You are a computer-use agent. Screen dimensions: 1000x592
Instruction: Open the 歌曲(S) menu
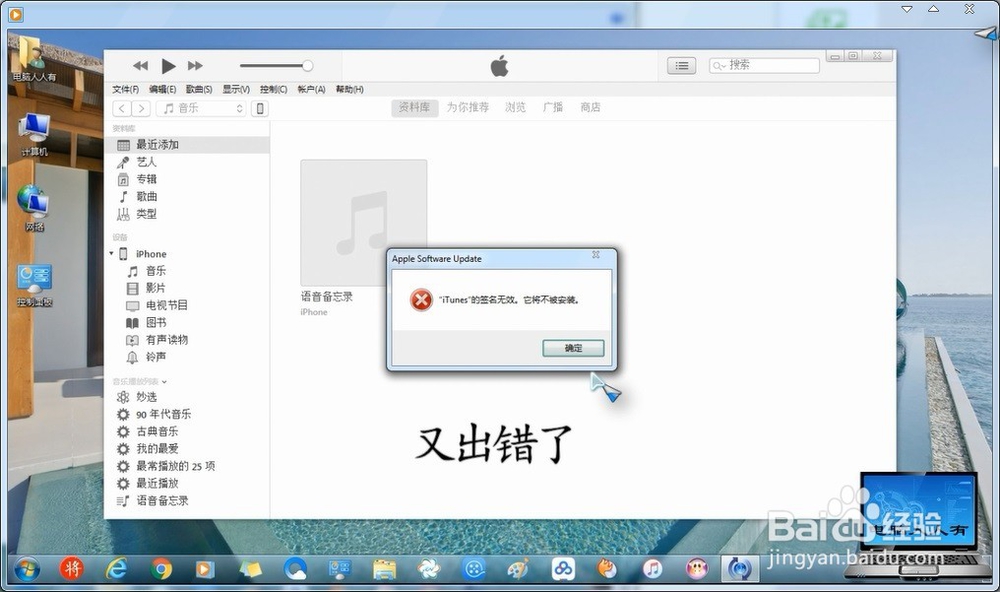[x=199, y=89]
